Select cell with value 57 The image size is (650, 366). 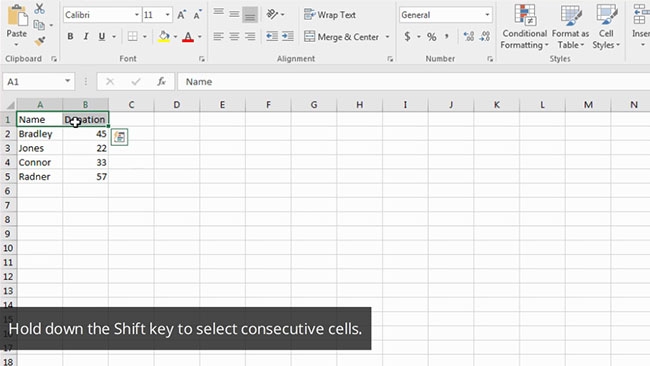point(86,177)
